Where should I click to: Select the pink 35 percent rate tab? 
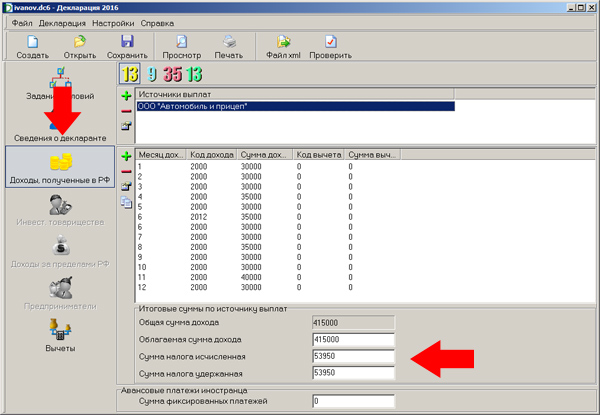[173, 74]
